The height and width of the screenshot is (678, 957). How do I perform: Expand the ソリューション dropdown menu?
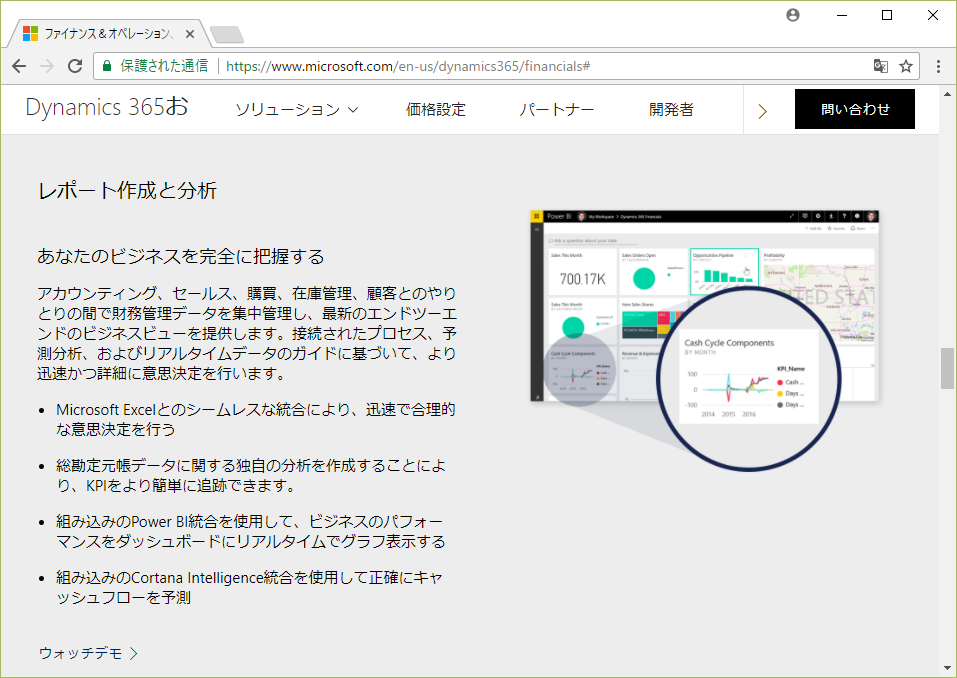pos(297,110)
